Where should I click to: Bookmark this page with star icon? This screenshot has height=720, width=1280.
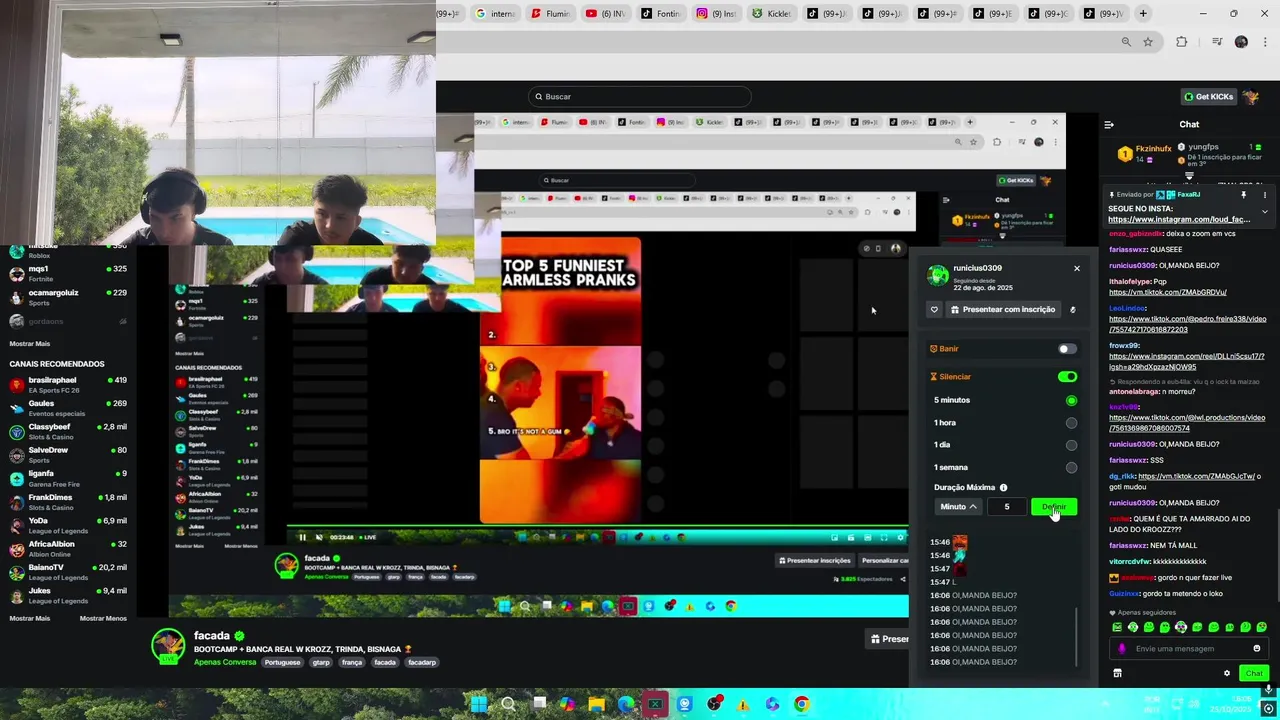point(1148,42)
